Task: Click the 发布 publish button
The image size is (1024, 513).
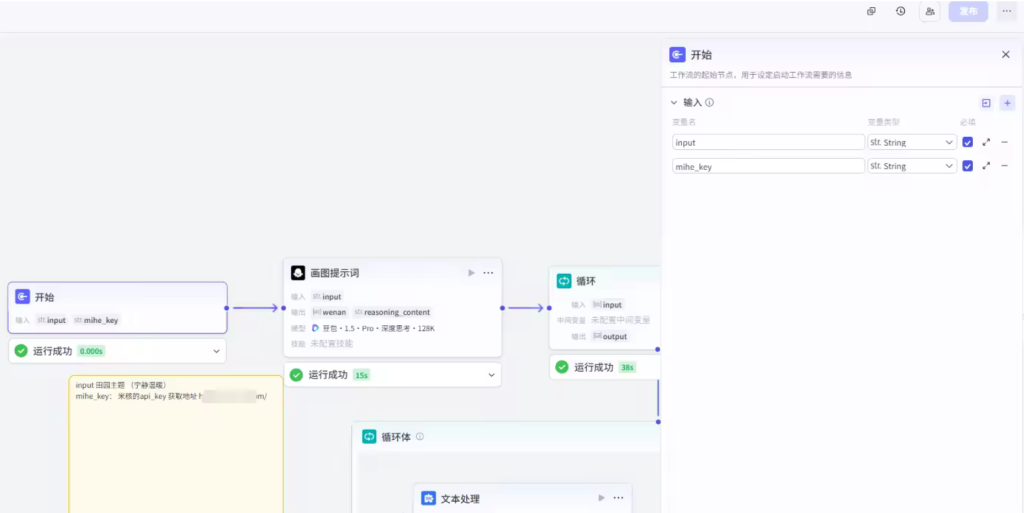Action: [x=967, y=11]
